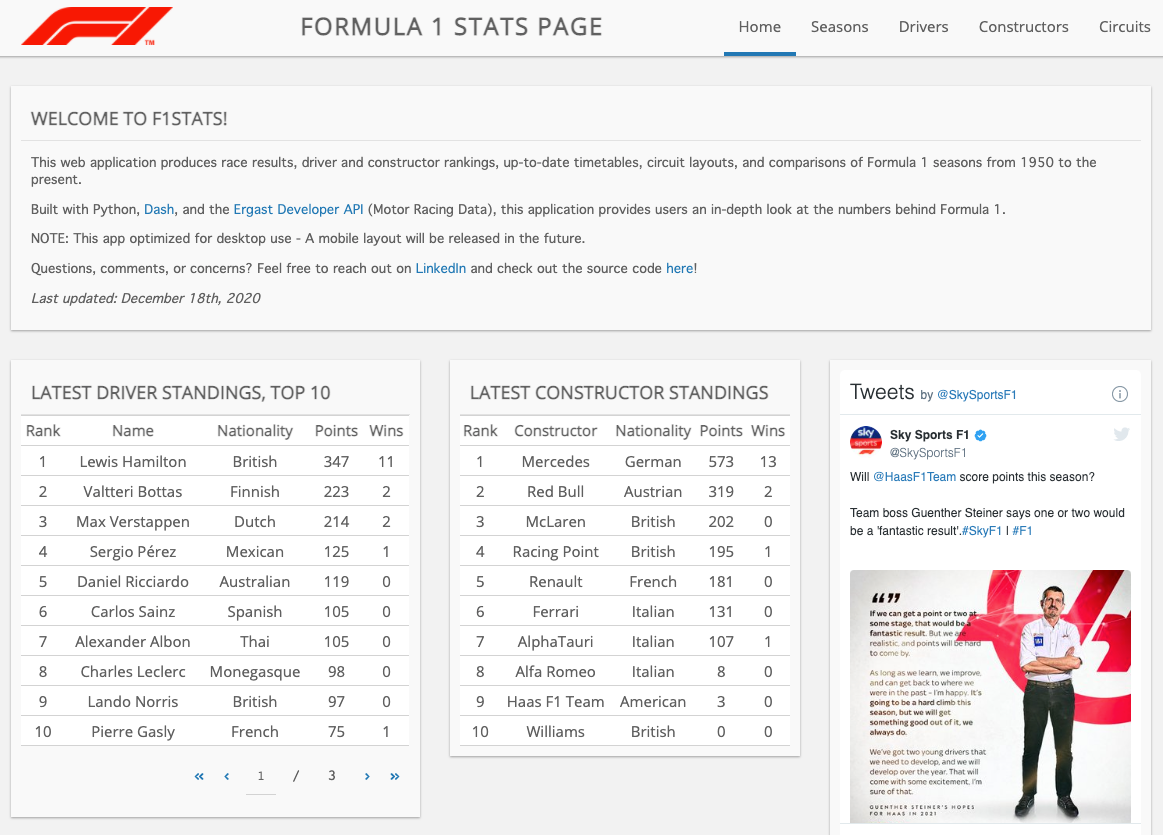The width and height of the screenshot is (1163, 835).
Task: Open the Ergast Developer API link
Action: tap(298, 210)
